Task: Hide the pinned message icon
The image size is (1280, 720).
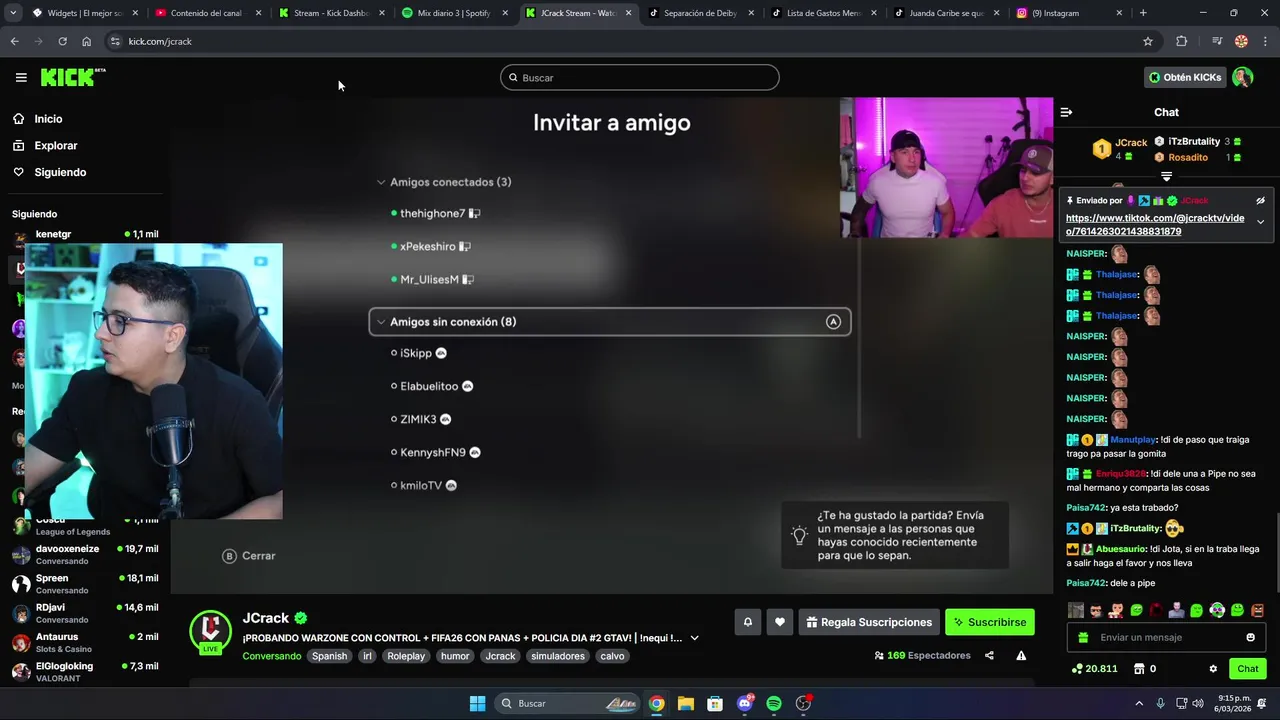Action: click(x=1260, y=200)
